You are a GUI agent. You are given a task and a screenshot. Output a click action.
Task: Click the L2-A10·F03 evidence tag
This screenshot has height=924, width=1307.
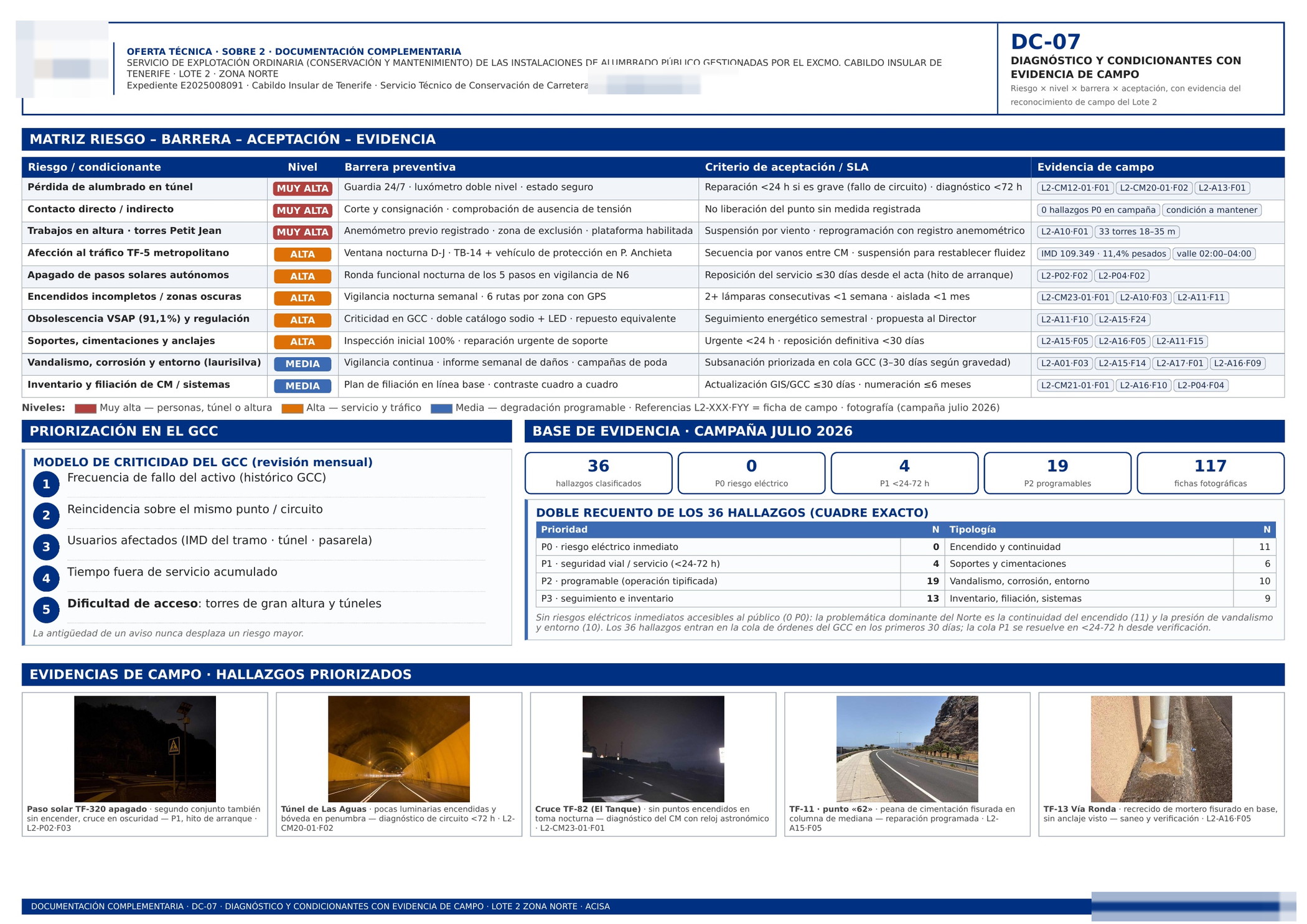(1143, 297)
